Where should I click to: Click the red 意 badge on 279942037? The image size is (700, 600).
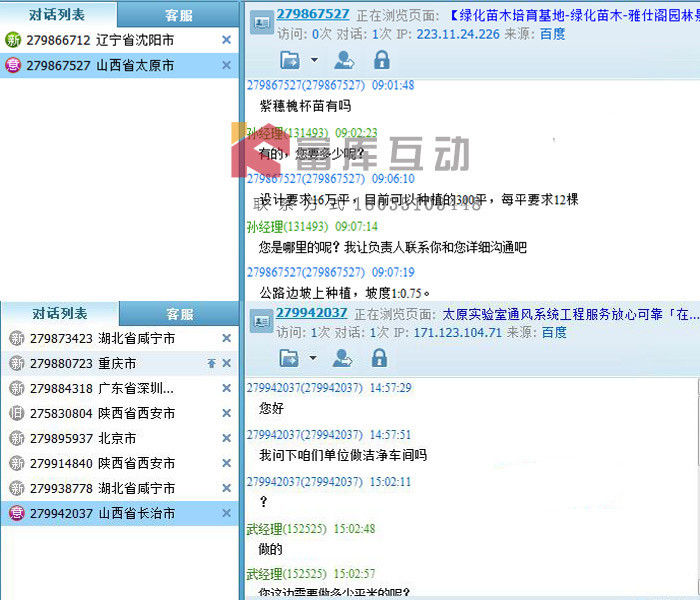click(x=17, y=513)
